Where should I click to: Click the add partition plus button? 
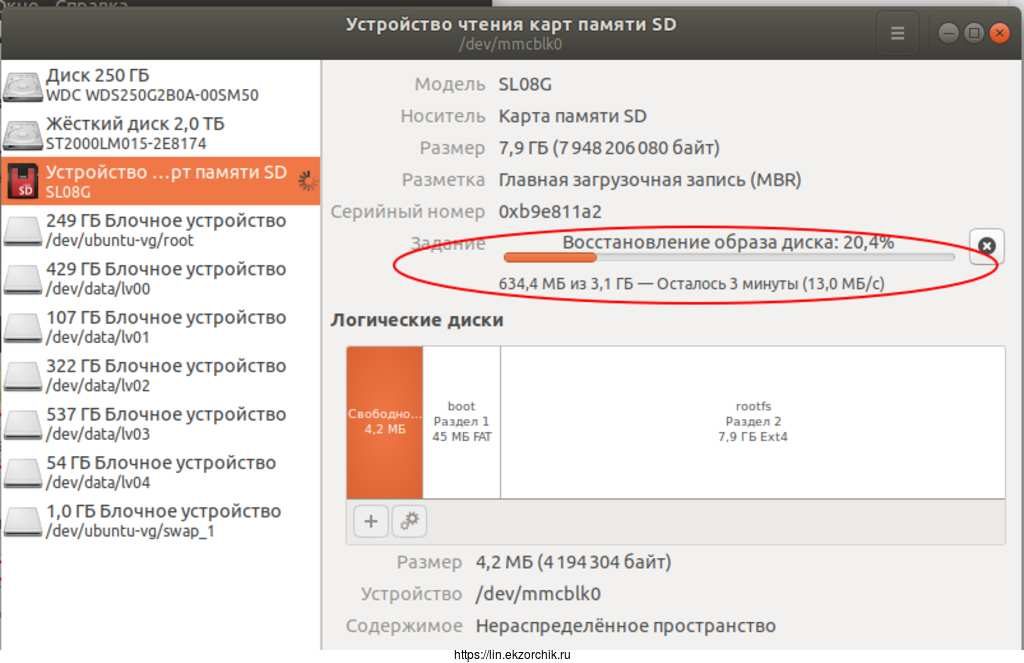pos(370,520)
